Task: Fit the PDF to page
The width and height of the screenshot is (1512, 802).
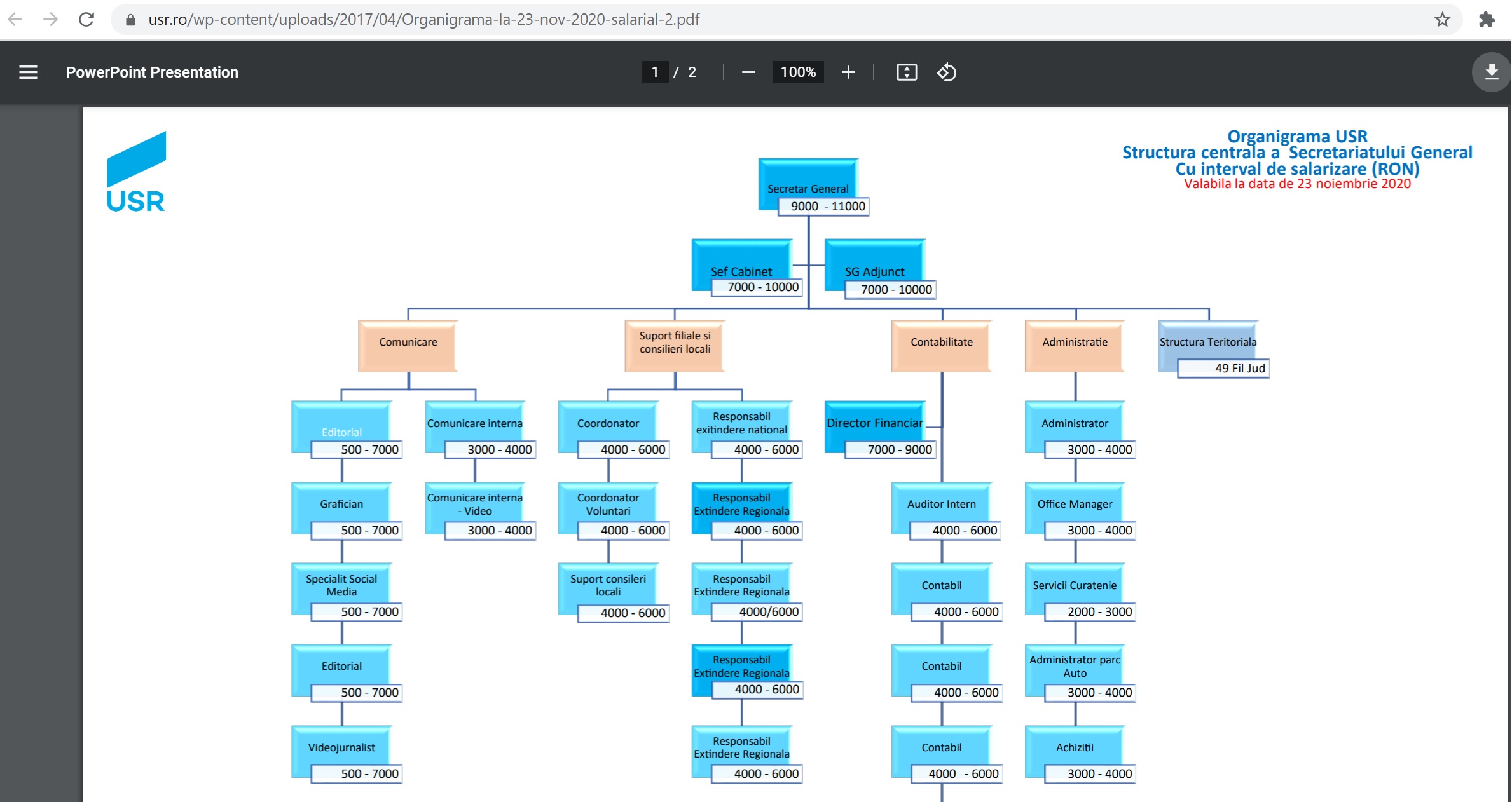Action: 907,72
